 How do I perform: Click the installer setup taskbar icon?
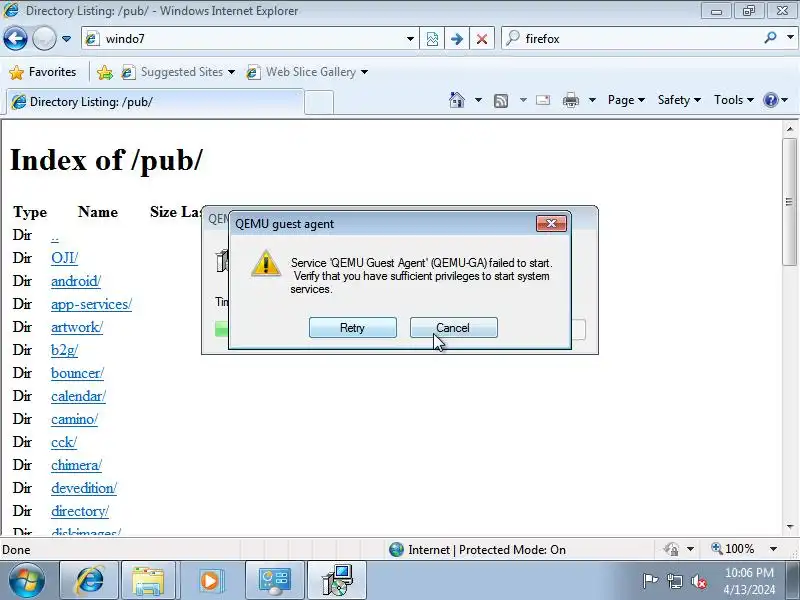(x=337, y=581)
